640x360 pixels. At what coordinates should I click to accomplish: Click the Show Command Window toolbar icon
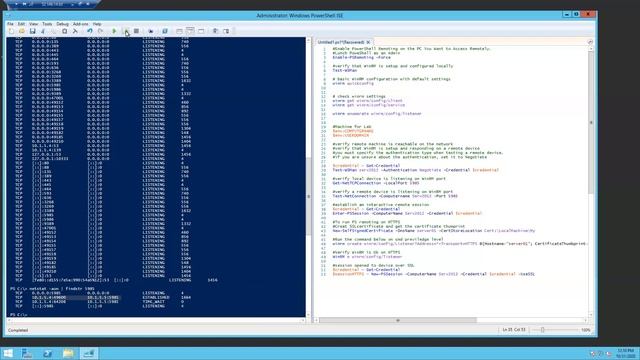point(215,31)
